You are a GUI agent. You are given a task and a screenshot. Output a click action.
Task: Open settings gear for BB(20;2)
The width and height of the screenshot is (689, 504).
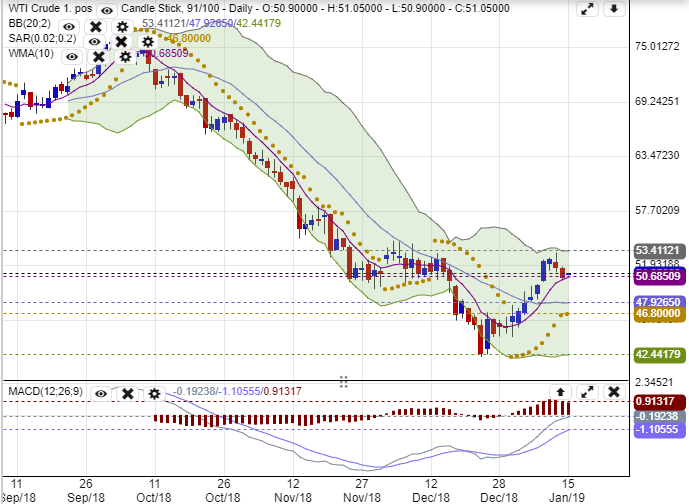tap(121, 26)
